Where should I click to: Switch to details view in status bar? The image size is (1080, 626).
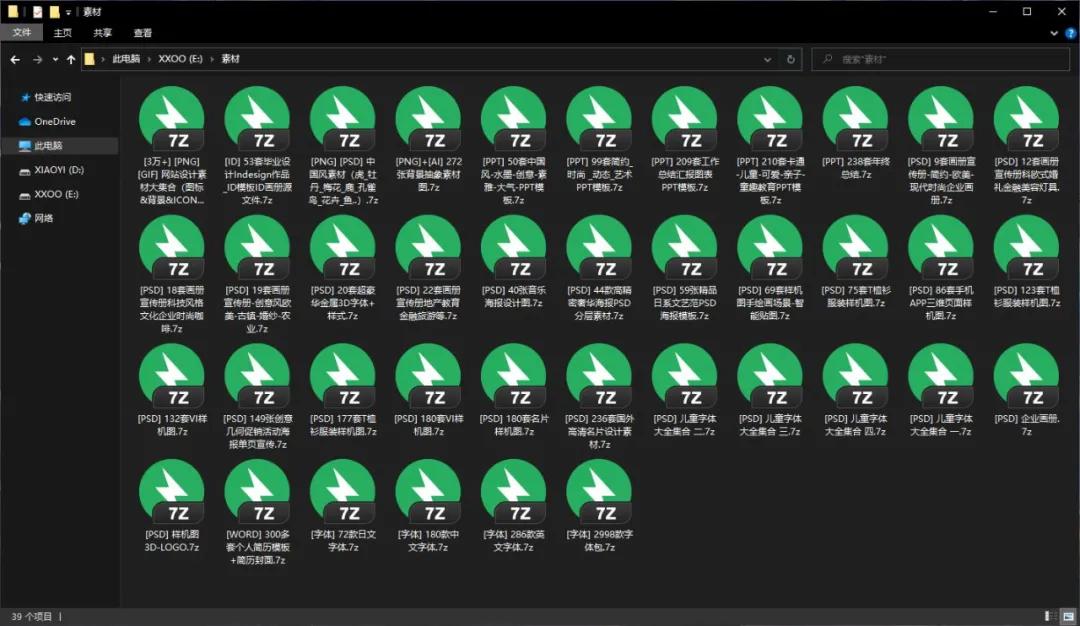tap(1051, 616)
